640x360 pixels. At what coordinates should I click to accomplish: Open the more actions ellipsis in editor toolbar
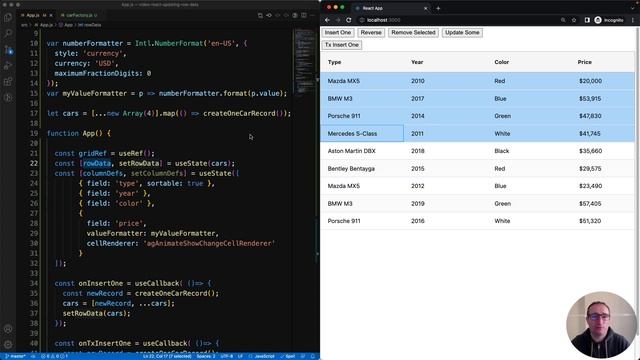click(312, 16)
